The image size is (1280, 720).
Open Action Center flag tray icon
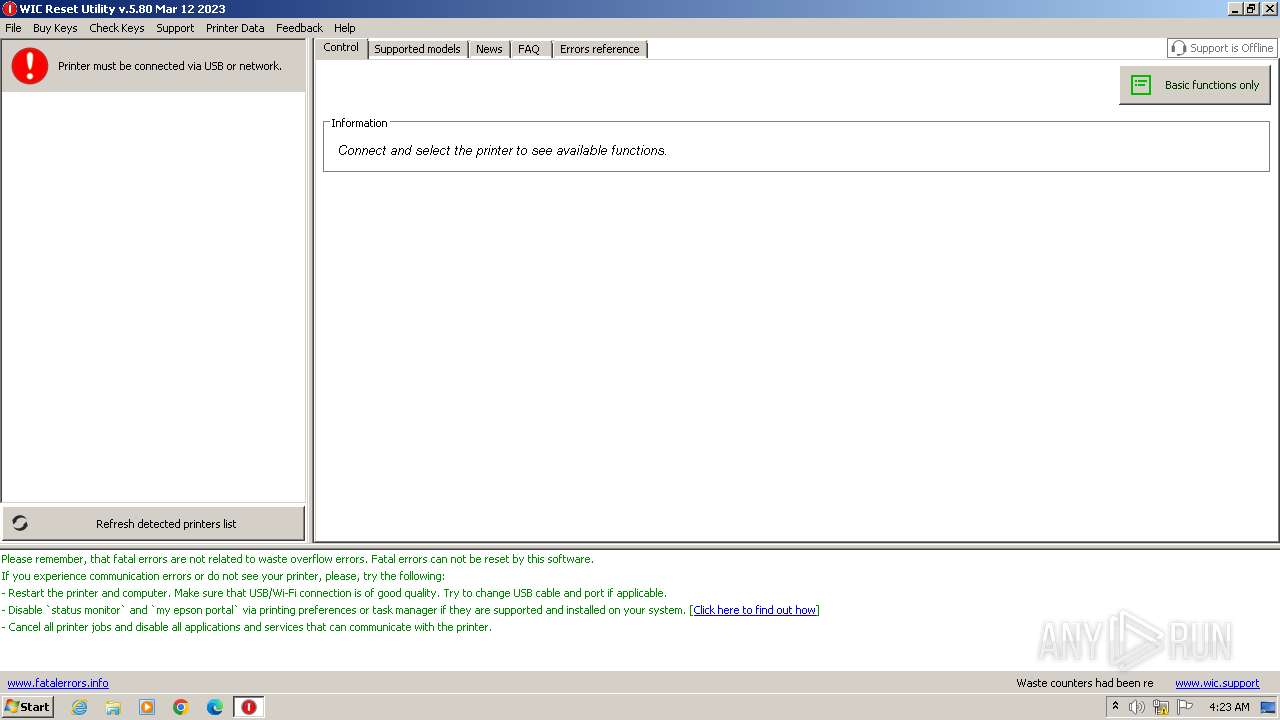1185,707
